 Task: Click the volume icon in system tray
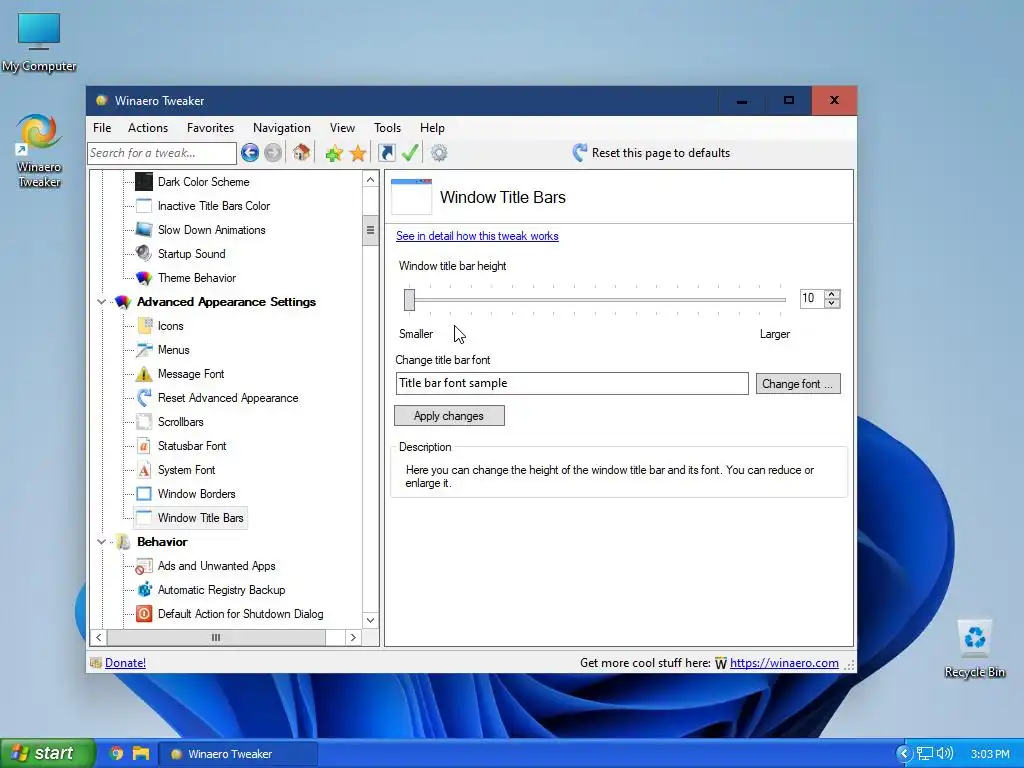pyautogui.click(x=945, y=754)
